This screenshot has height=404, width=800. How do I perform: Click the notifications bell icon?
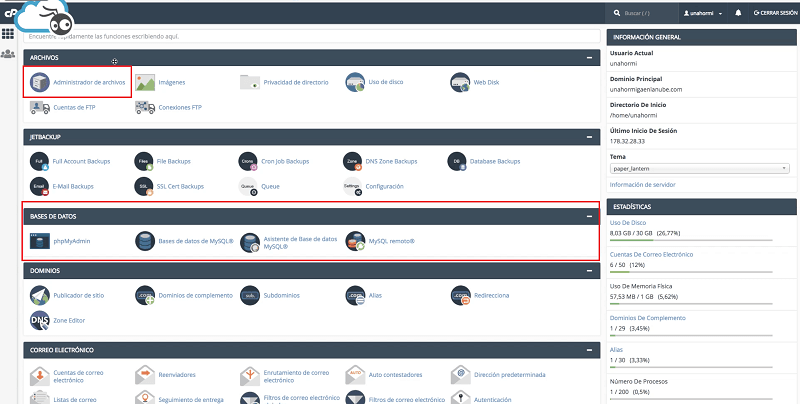coord(738,13)
